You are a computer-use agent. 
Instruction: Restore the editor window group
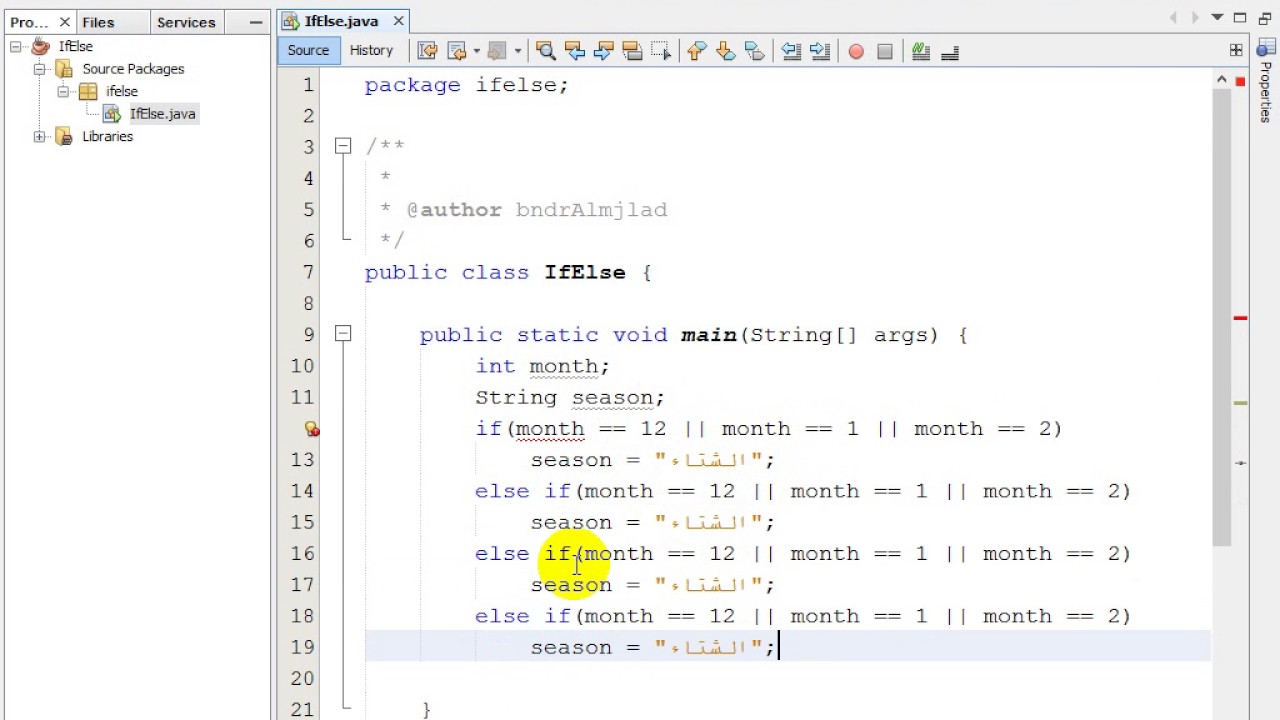(1264, 18)
